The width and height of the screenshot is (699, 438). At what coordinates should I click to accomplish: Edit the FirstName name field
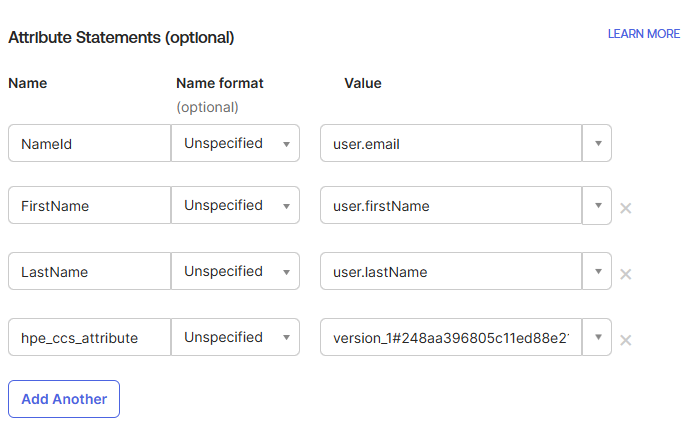(89, 206)
